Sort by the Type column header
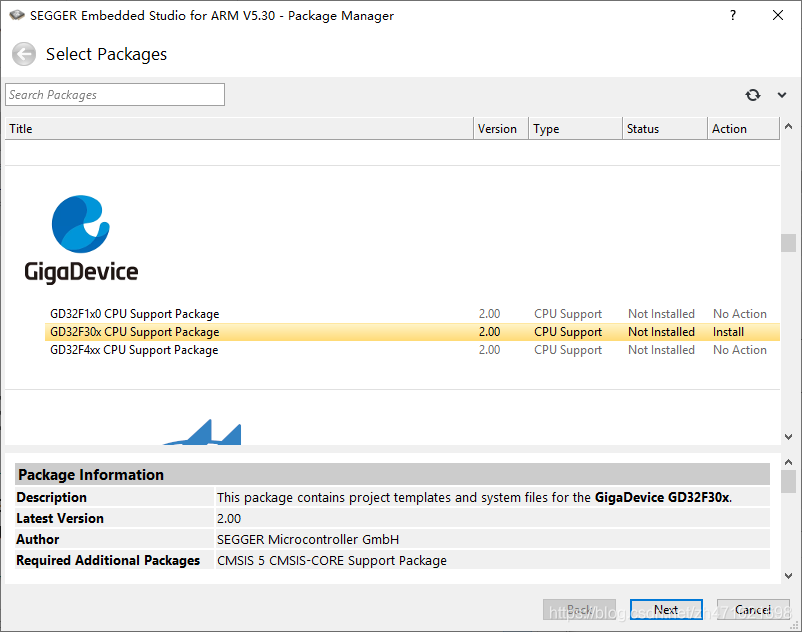This screenshot has width=802, height=632. pyautogui.click(x=575, y=129)
